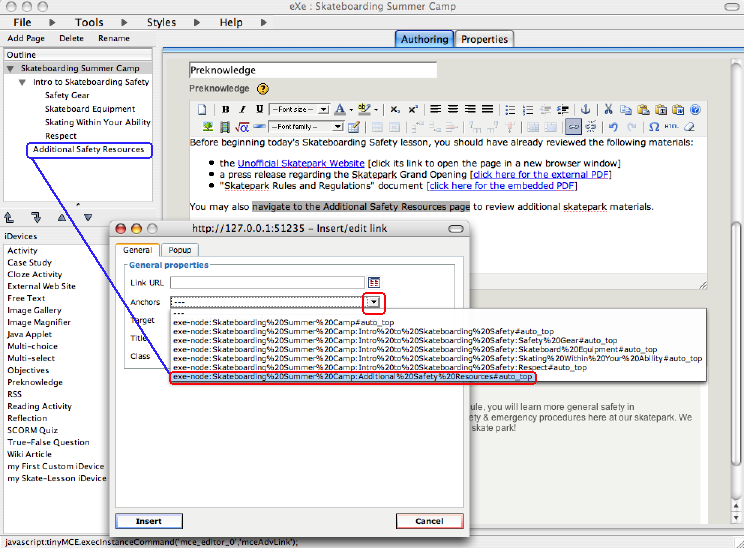Click the Preknowledge yellow help question icon
Image resolution: width=744 pixels, height=548 pixels.
pyautogui.click(x=262, y=89)
